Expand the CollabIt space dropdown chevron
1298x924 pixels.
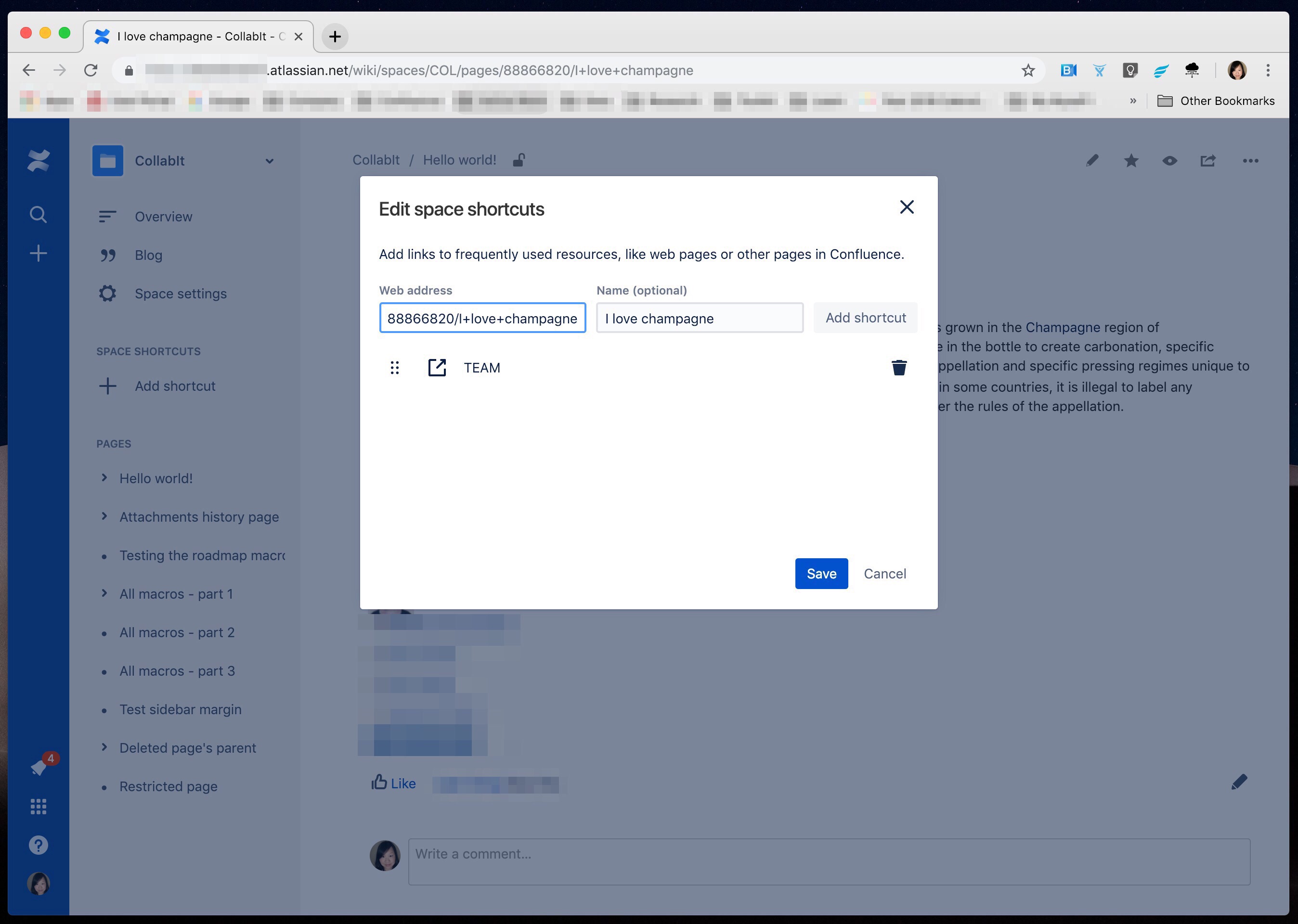coord(269,161)
